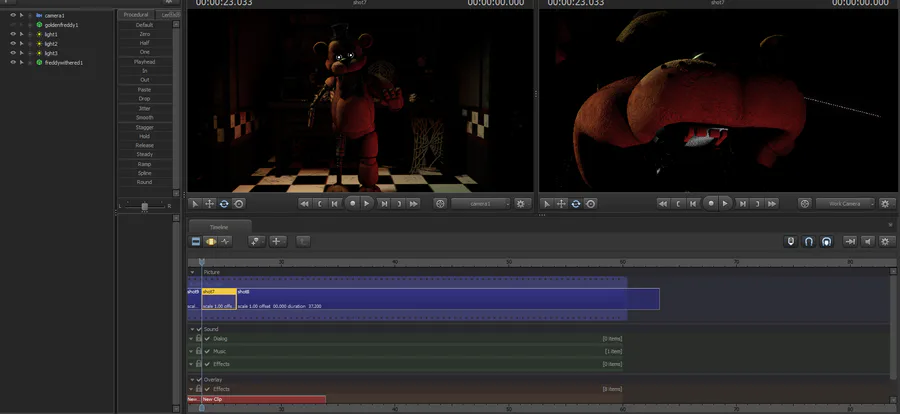900x414 pixels.
Task: Lock the Music track
Action: (x=199, y=351)
